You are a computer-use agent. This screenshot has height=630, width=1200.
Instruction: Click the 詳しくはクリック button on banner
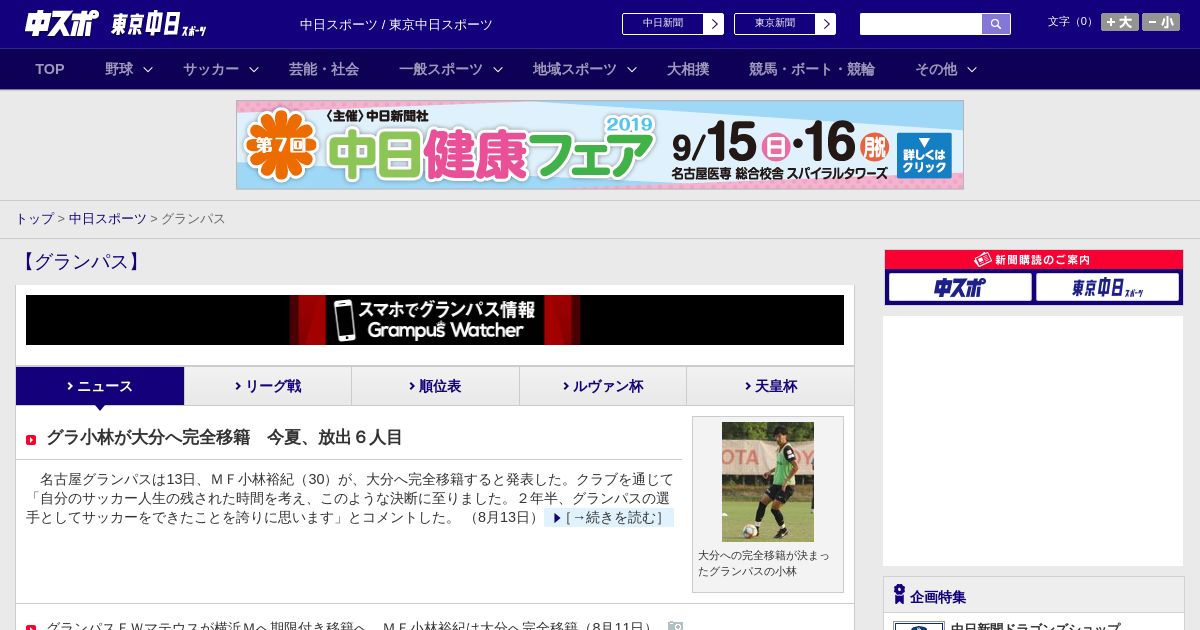tap(924, 155)
